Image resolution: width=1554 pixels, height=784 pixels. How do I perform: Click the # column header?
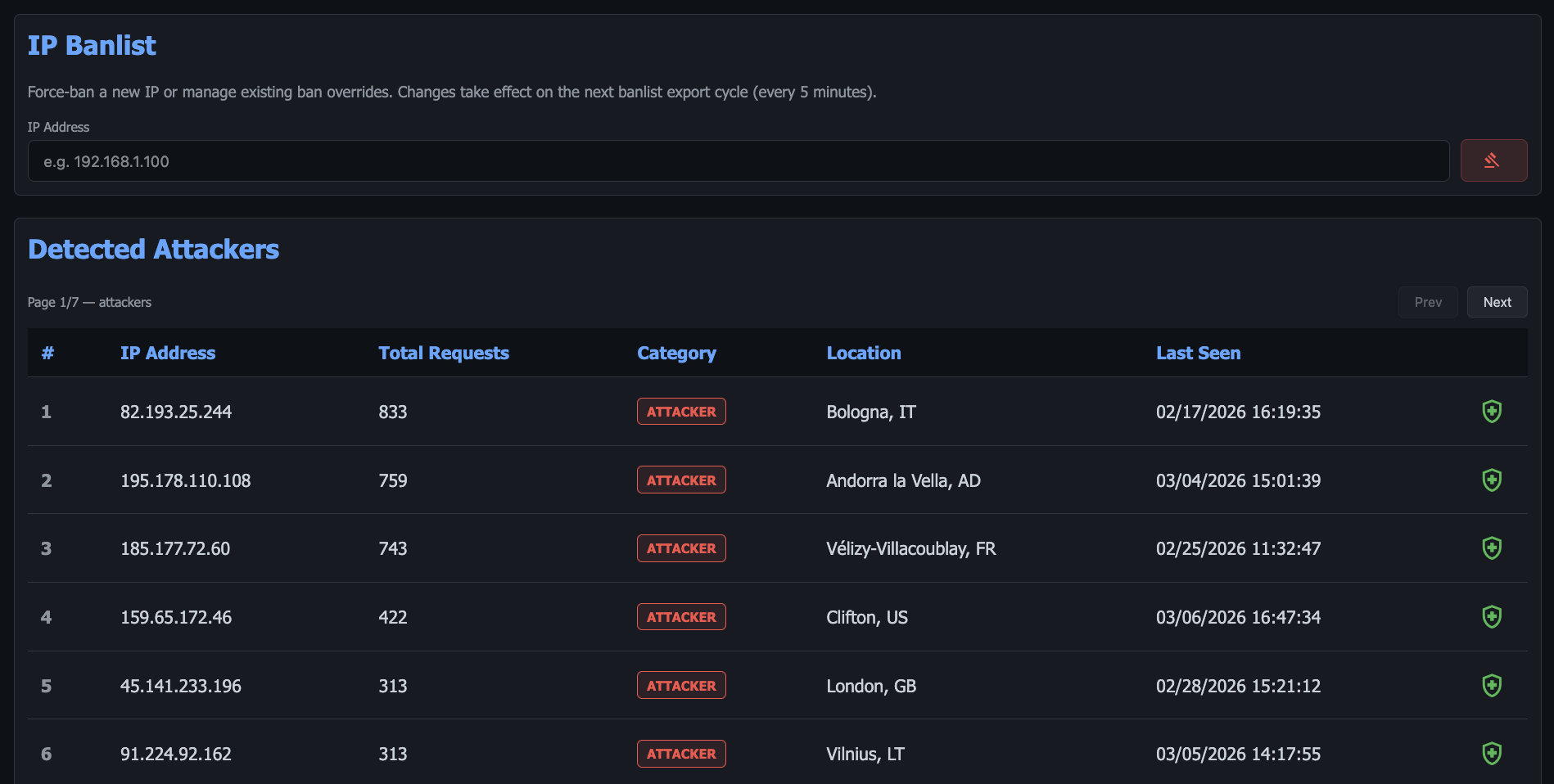click(47, 353)
